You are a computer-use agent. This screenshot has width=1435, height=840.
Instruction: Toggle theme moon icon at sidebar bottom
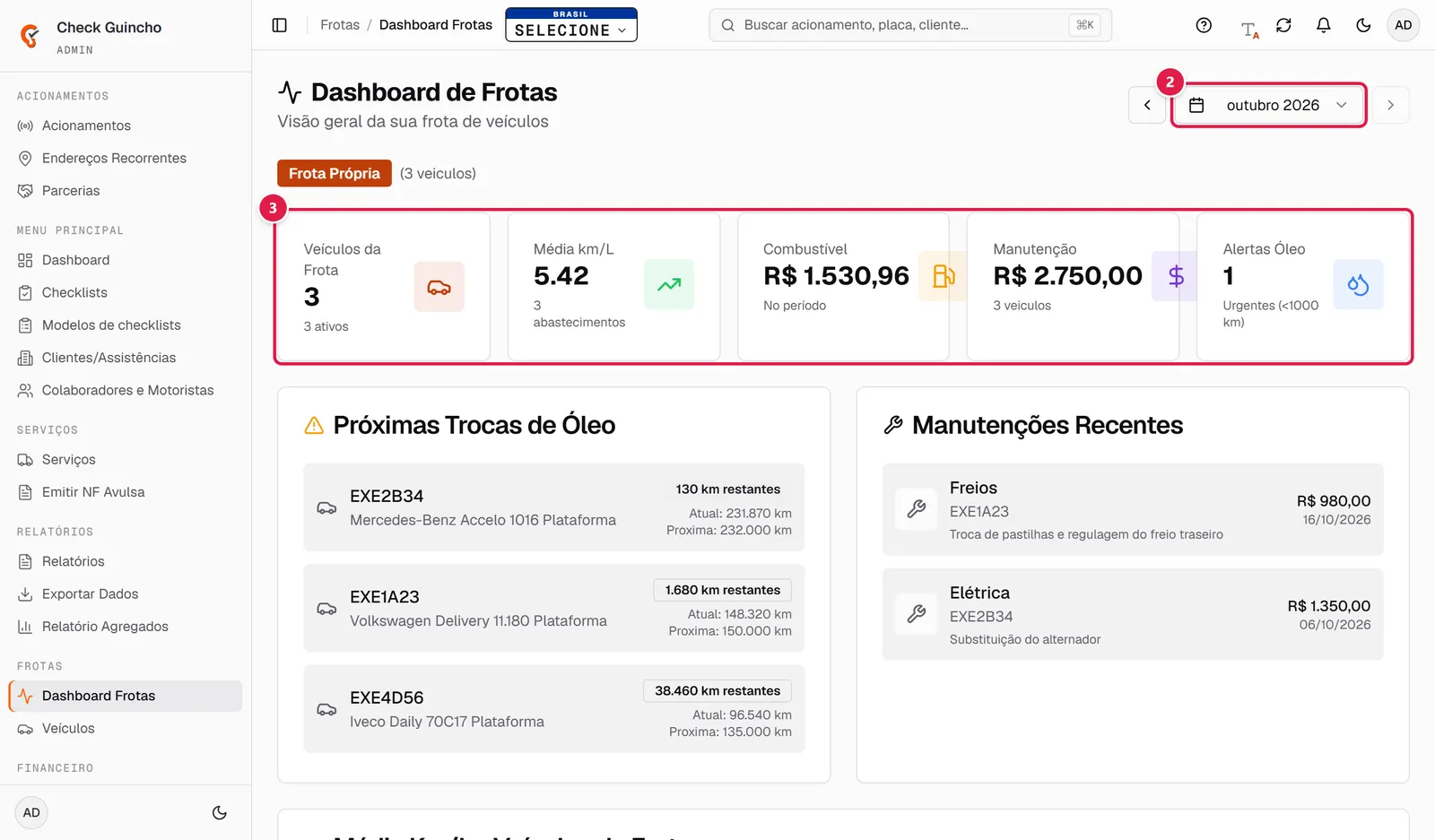219,813
